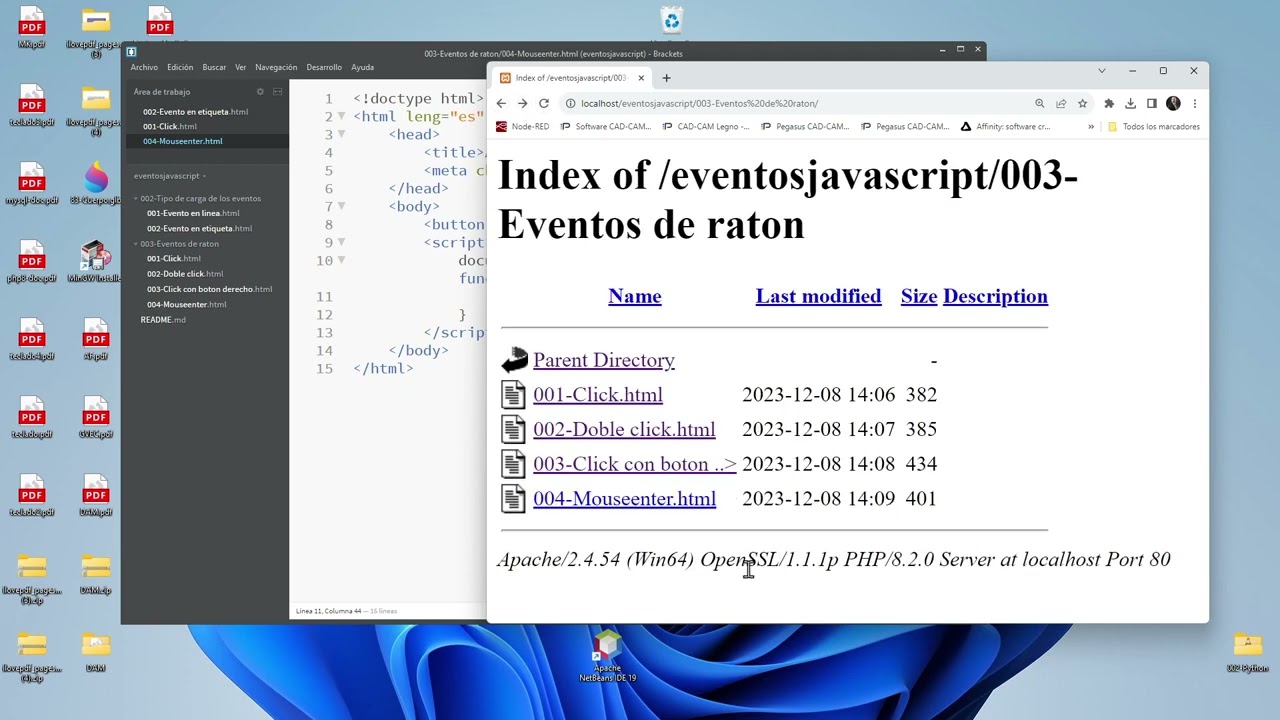
Task: Toggle Chrome side panel icon
Action: pos(1152,103)
